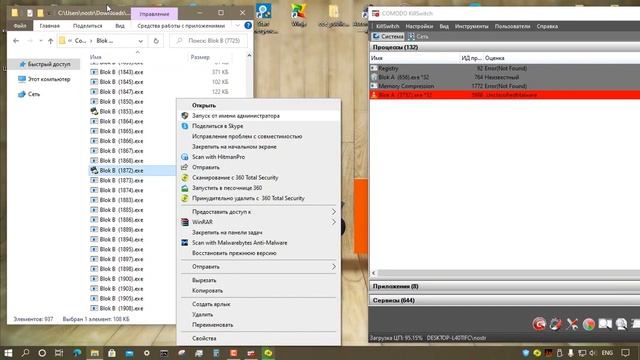Click scissors icon in KillSwitch bottom bar

point(572,324)
